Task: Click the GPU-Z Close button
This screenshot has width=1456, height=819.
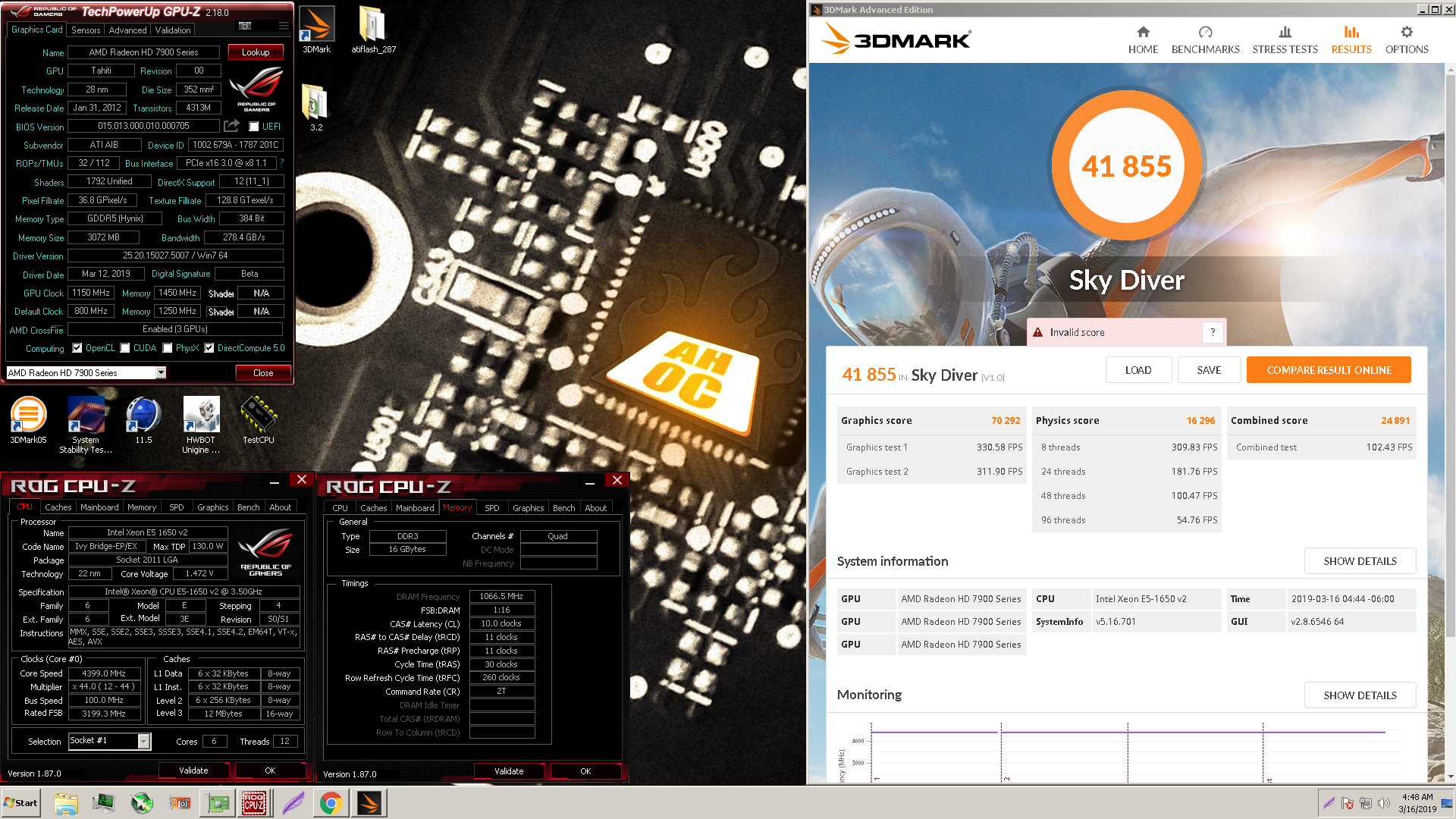Action: click(263, 372)
